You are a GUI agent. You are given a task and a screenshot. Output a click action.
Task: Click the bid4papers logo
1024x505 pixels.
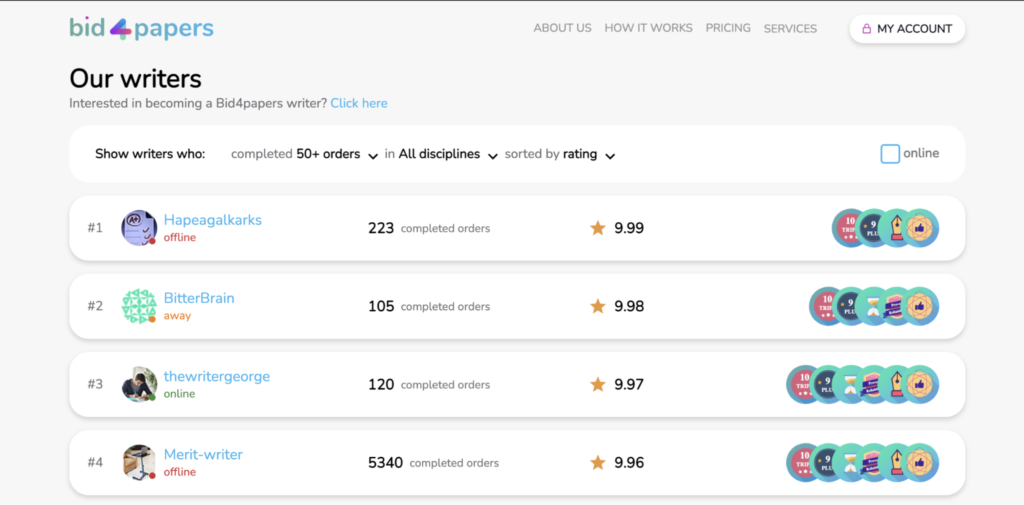pos(142,28)
